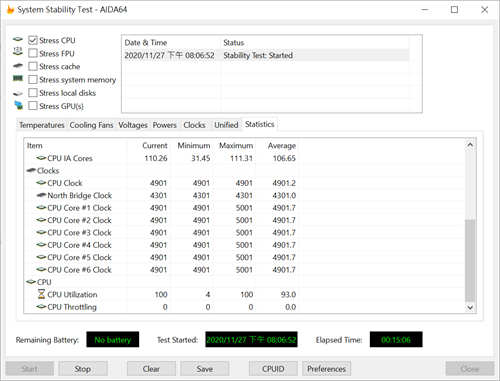Click the '00:15:06' elapsed time value
500x381 pixels.
[396, 340]
